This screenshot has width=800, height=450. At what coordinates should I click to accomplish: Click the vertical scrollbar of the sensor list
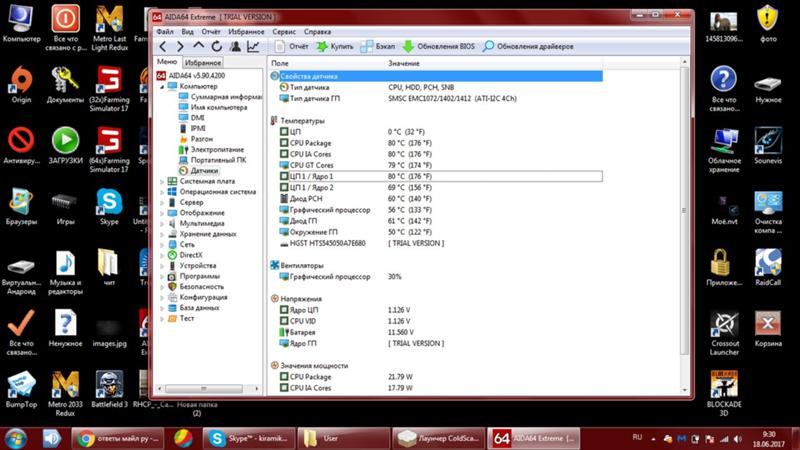click(x=684, y=210)
